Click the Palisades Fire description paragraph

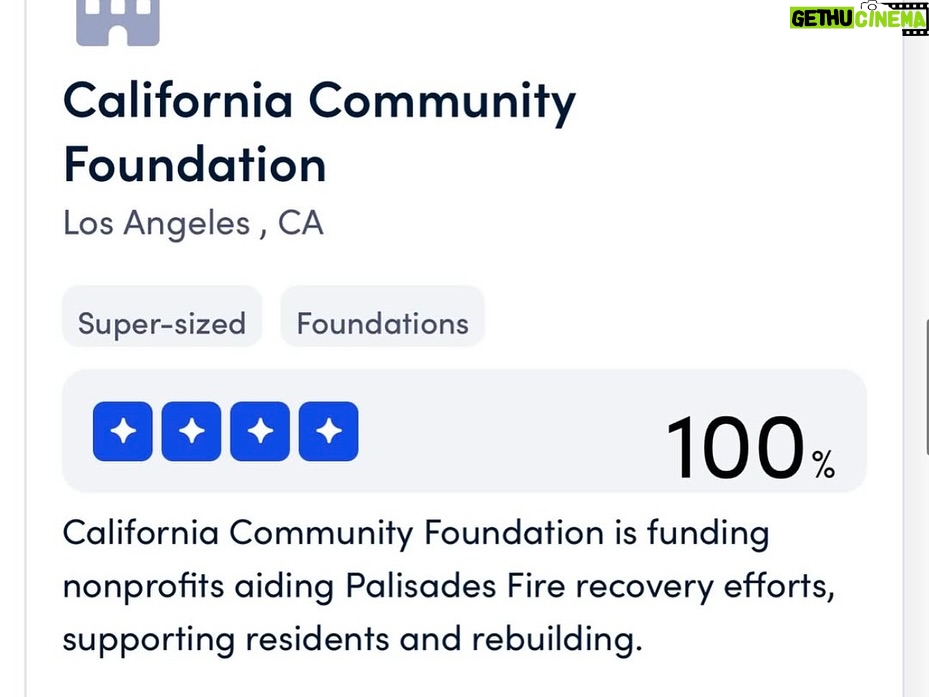449,586
